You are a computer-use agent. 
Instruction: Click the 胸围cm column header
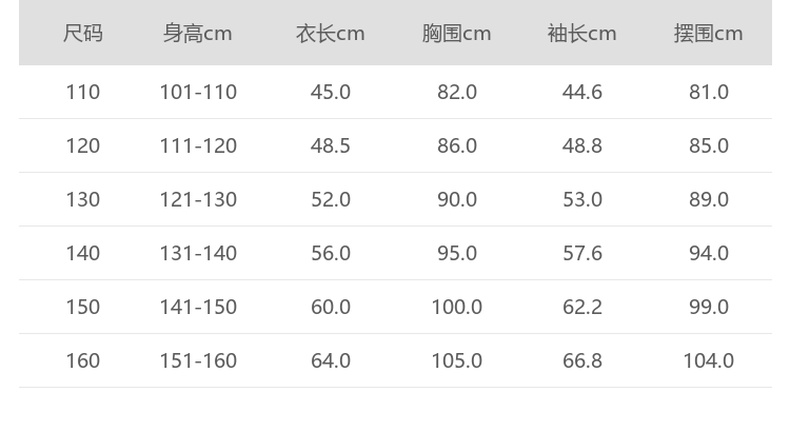tap(456, 34)
